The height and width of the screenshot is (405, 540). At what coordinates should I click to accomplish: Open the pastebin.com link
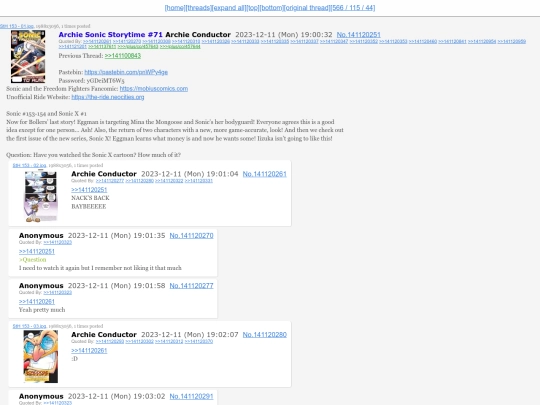point(126,72)
